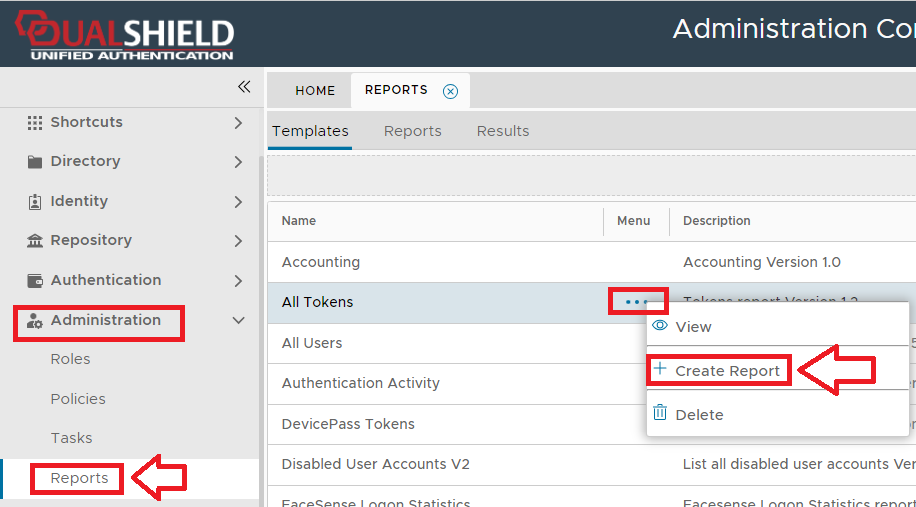Click the Repository building icon
The image size is (916, 507).
(35, 241)
